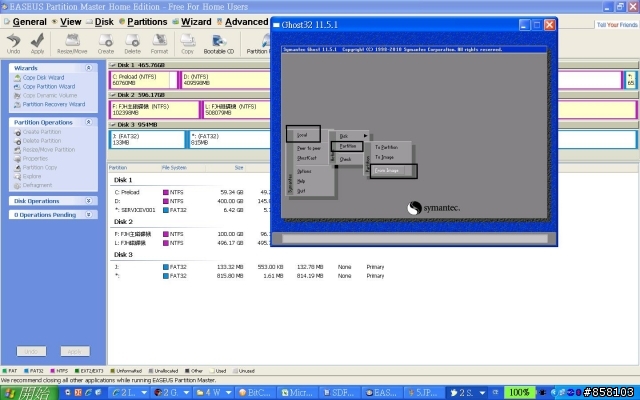Screen dimensions: 640x400
Task: Open the 4 W... taskbar group dropdown
Action: click(228, 393)
